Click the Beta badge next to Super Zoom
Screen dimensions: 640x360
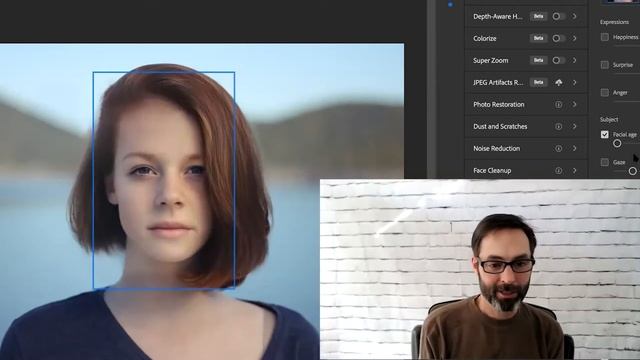pyautogui.click(x=538, y=60)
